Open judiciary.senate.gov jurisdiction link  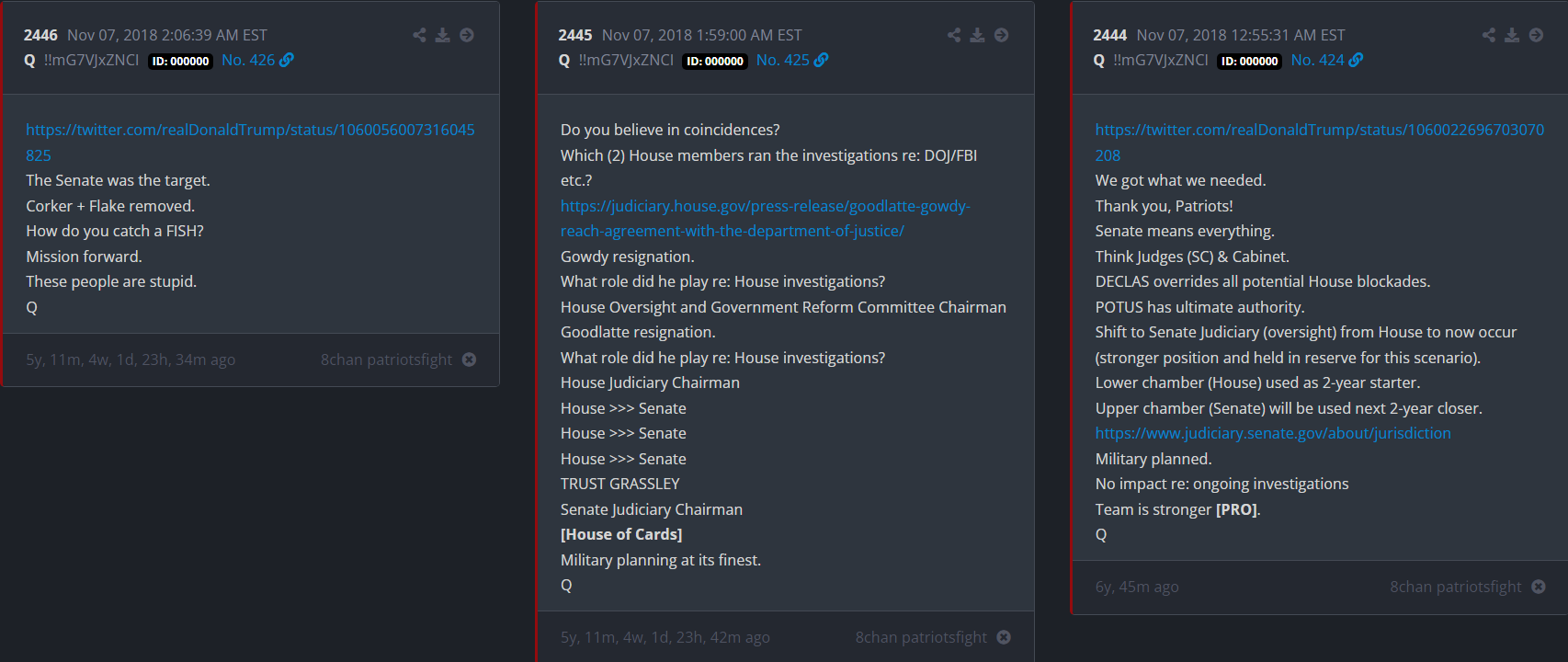[x=1273, y=433]
